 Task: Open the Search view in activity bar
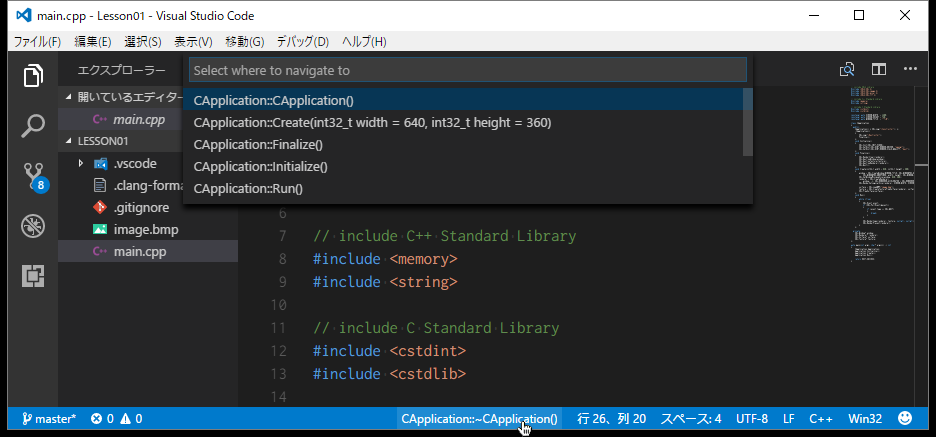pyautogui.click(x=33, y=126)
